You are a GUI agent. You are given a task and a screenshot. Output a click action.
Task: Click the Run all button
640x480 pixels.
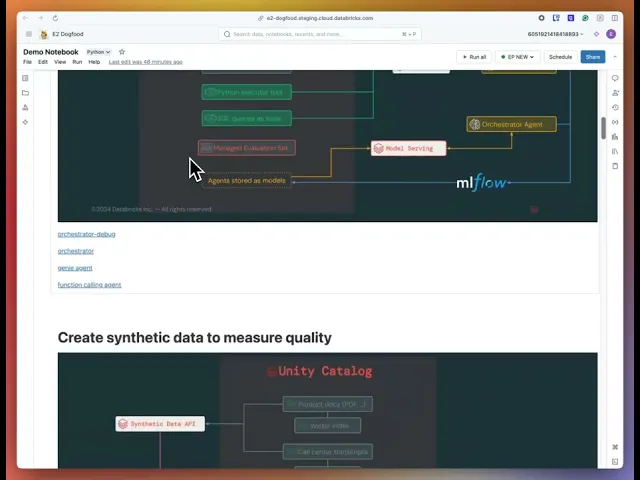click(x=474, y=57)
